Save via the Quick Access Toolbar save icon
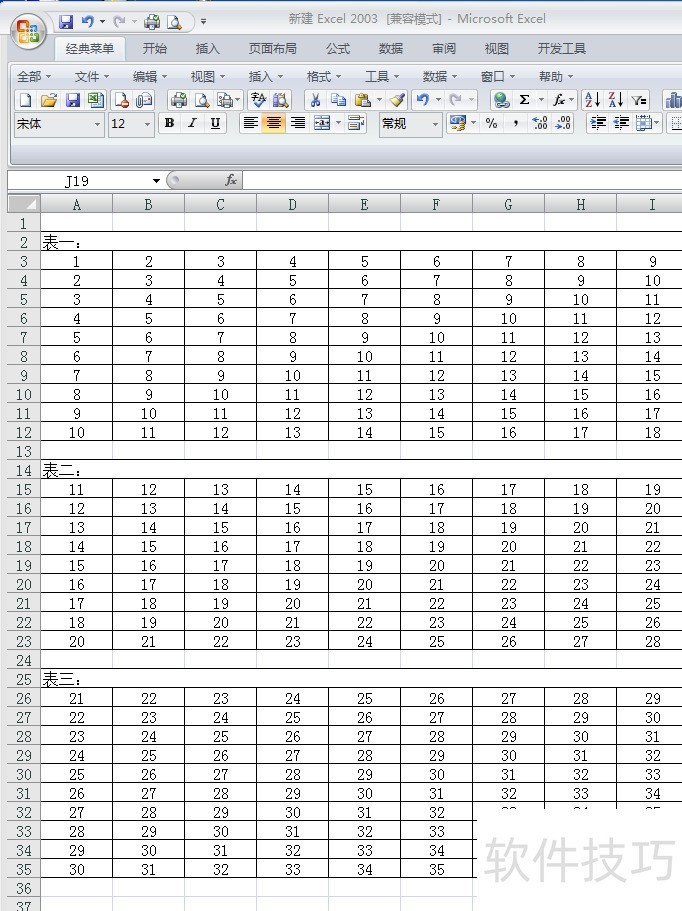Viewport: 682px width, 911px height. 66,22
